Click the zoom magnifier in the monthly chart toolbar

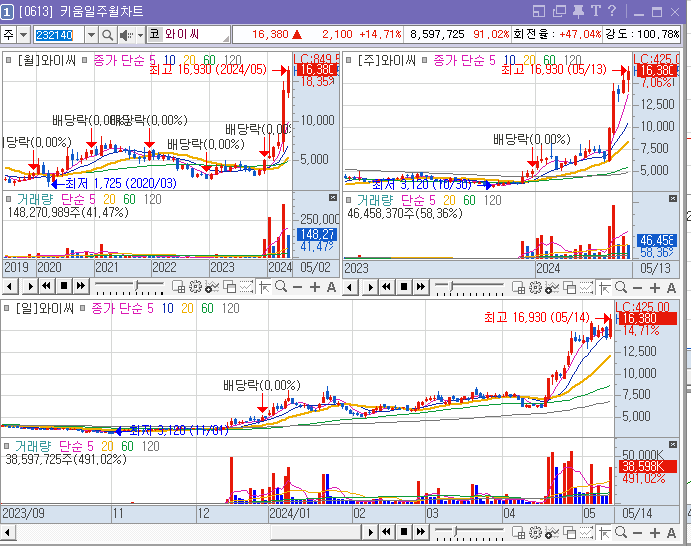tap(281, 287)
